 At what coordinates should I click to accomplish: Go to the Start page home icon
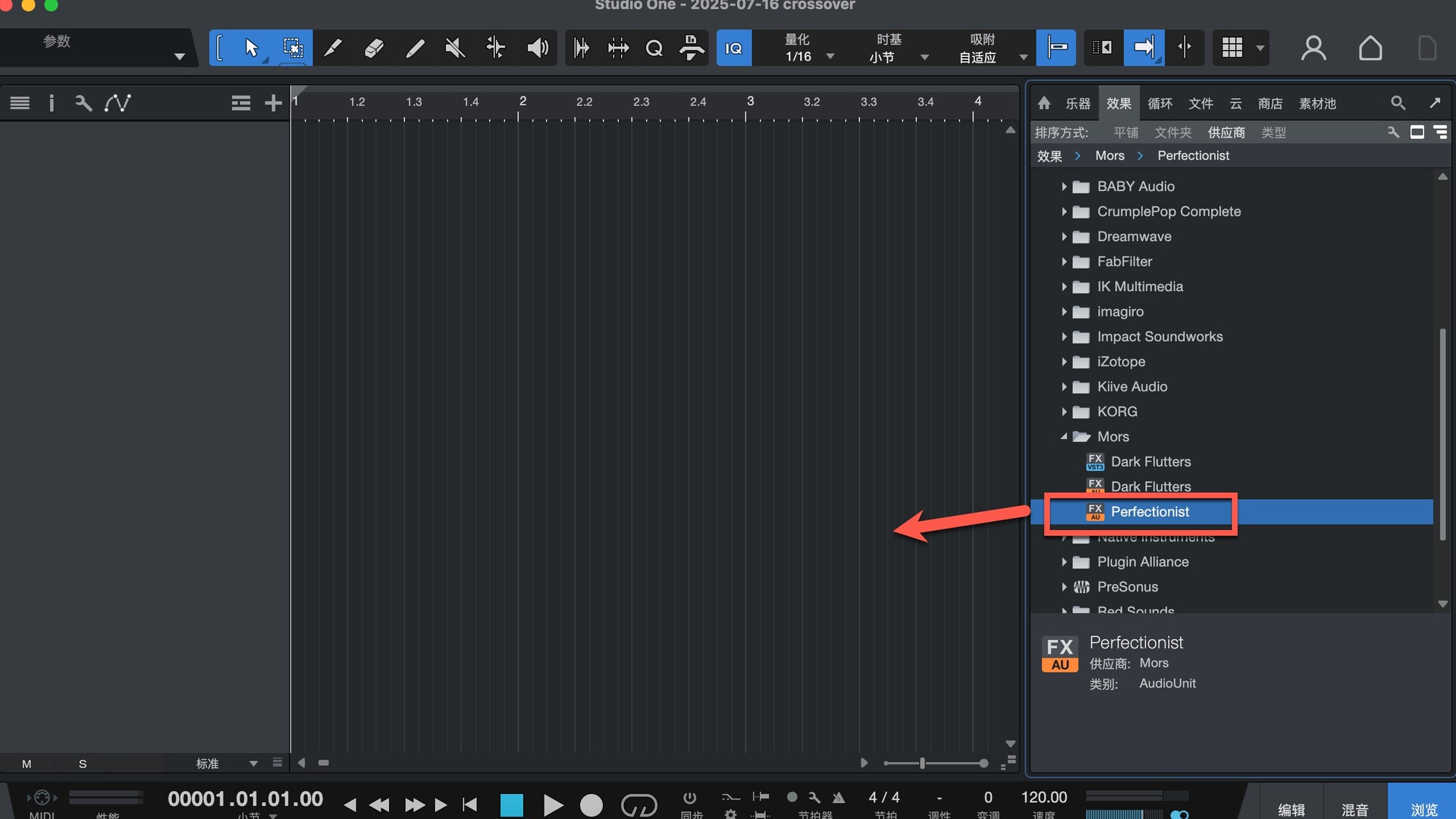pos(1370,48)
